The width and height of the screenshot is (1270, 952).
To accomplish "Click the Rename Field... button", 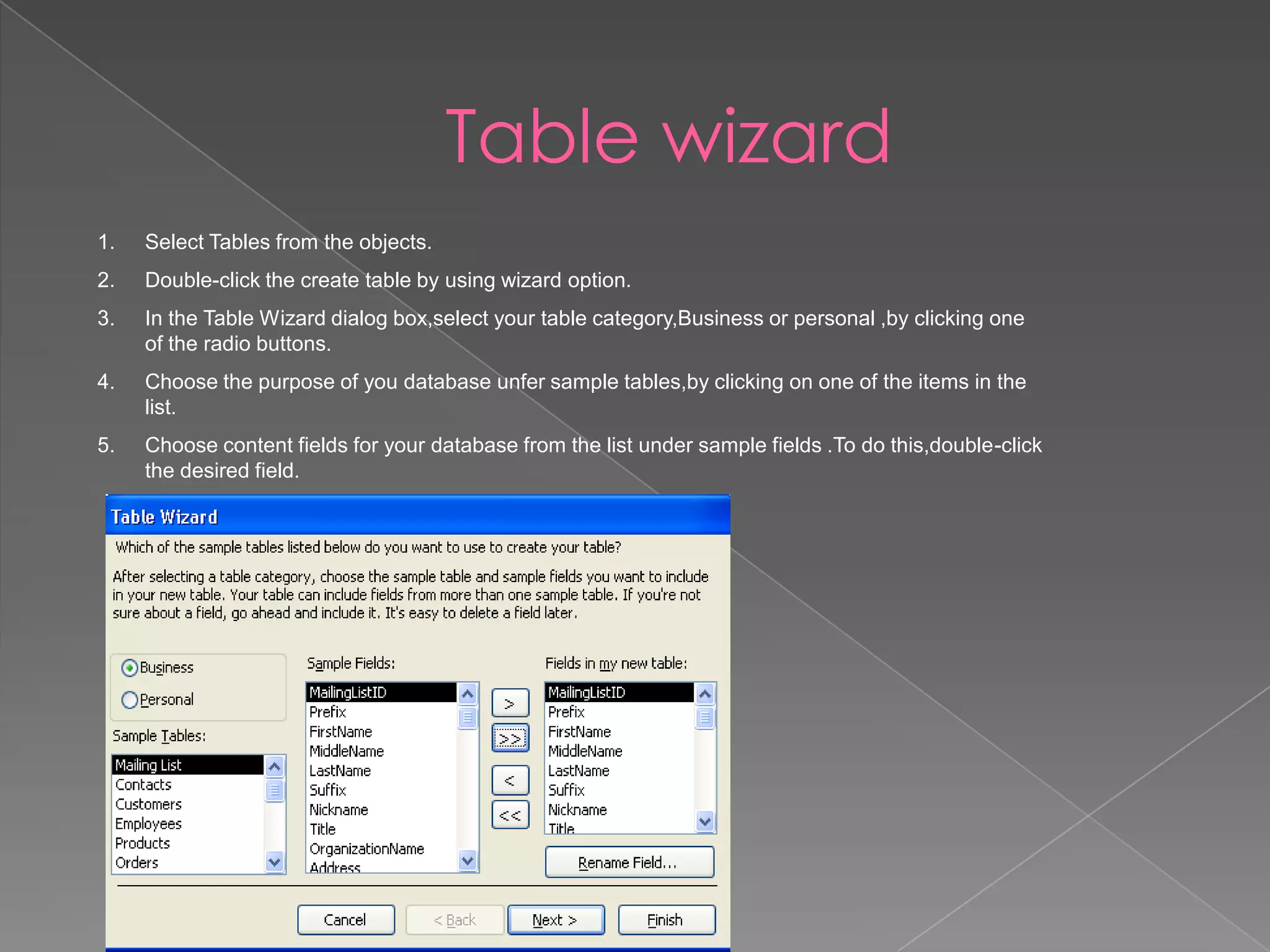I will [x=629, y=862].
